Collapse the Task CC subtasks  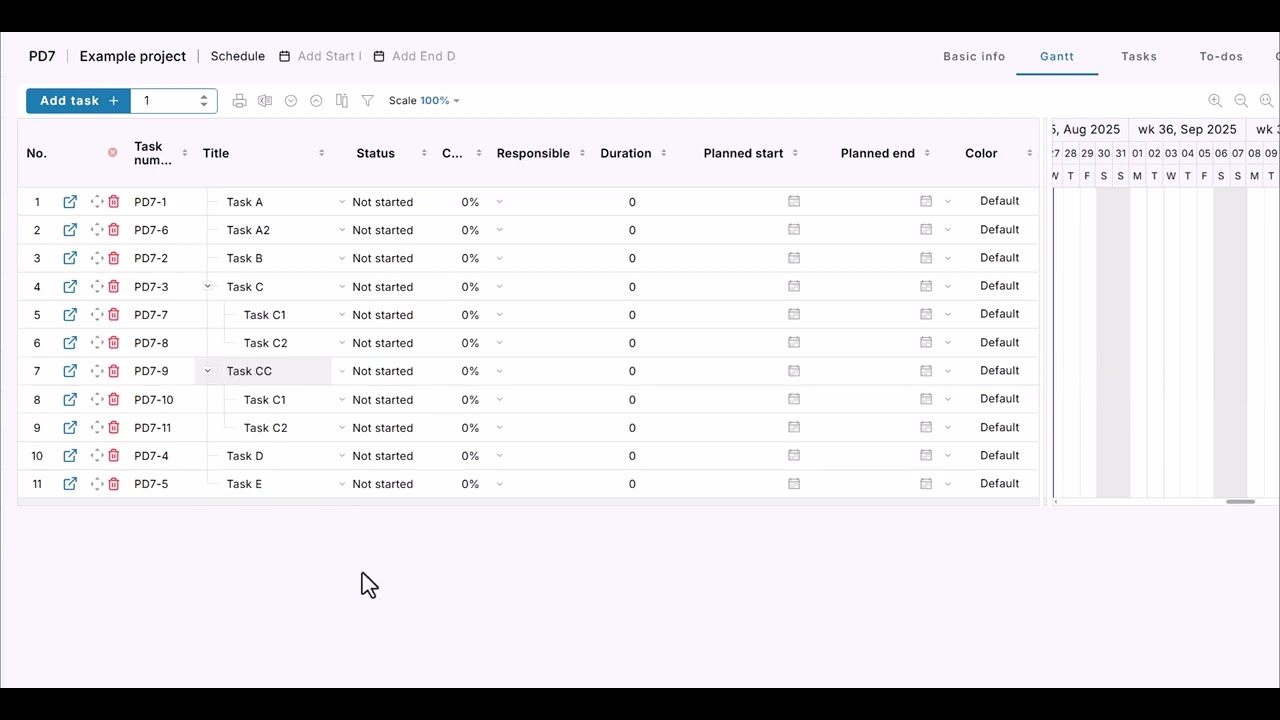point(208,371)
